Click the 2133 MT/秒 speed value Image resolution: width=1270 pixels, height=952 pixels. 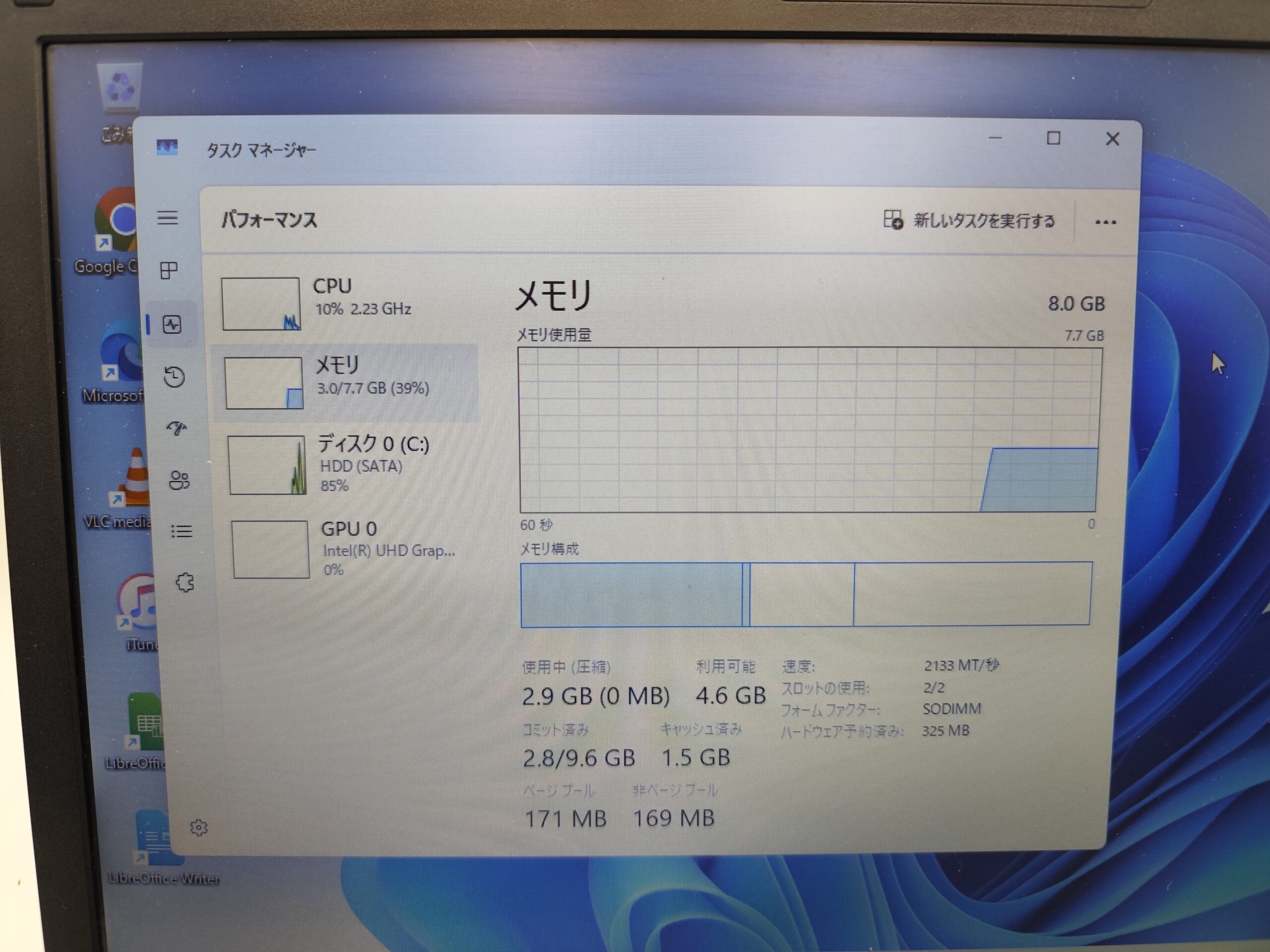tap(962, 665)
